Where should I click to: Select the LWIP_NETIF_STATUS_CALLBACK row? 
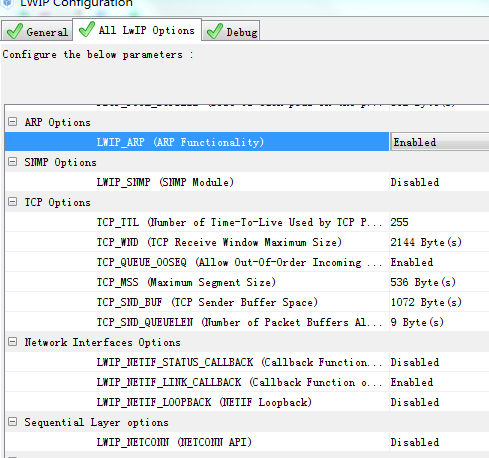click(x=197, y=362)
